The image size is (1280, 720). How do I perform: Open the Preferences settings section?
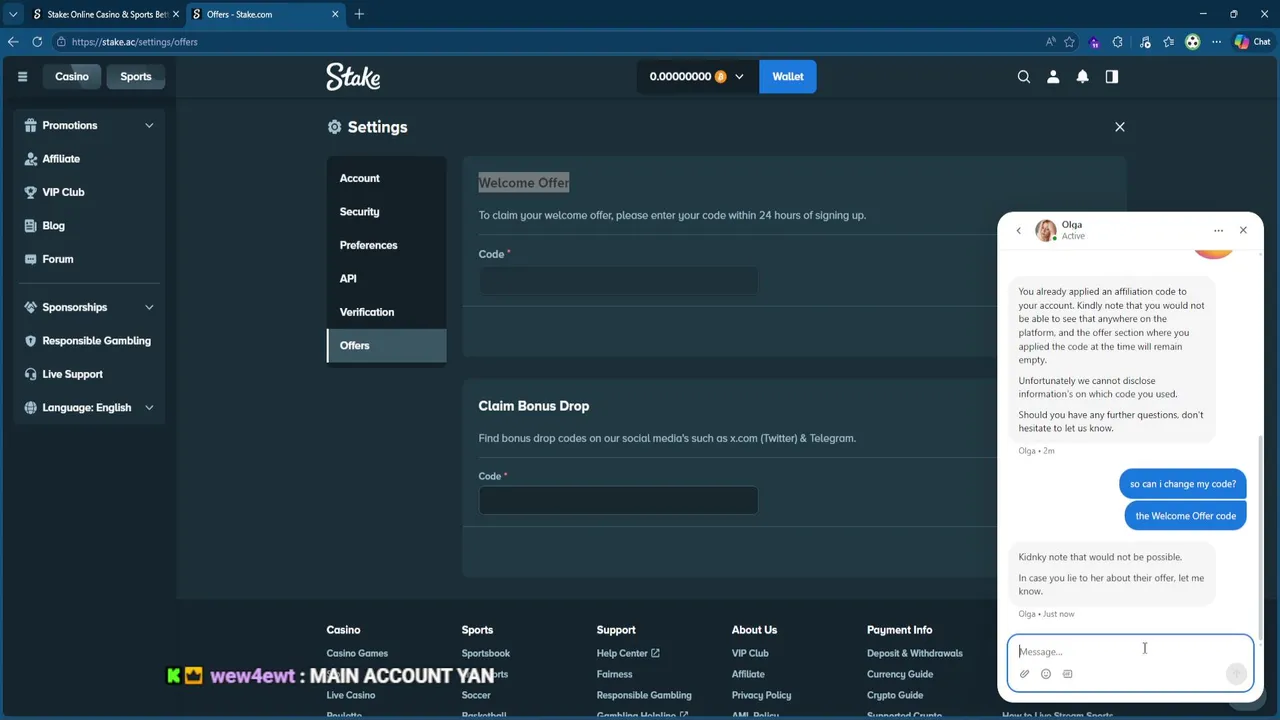386,245
